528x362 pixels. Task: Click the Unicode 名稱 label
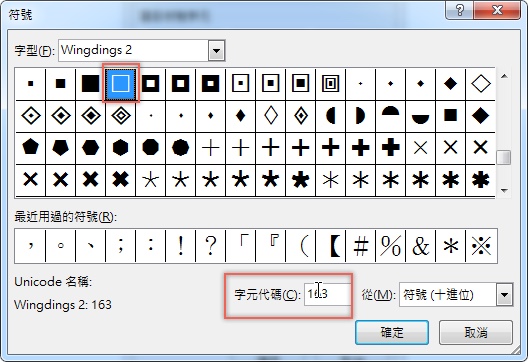pos(53,282)
